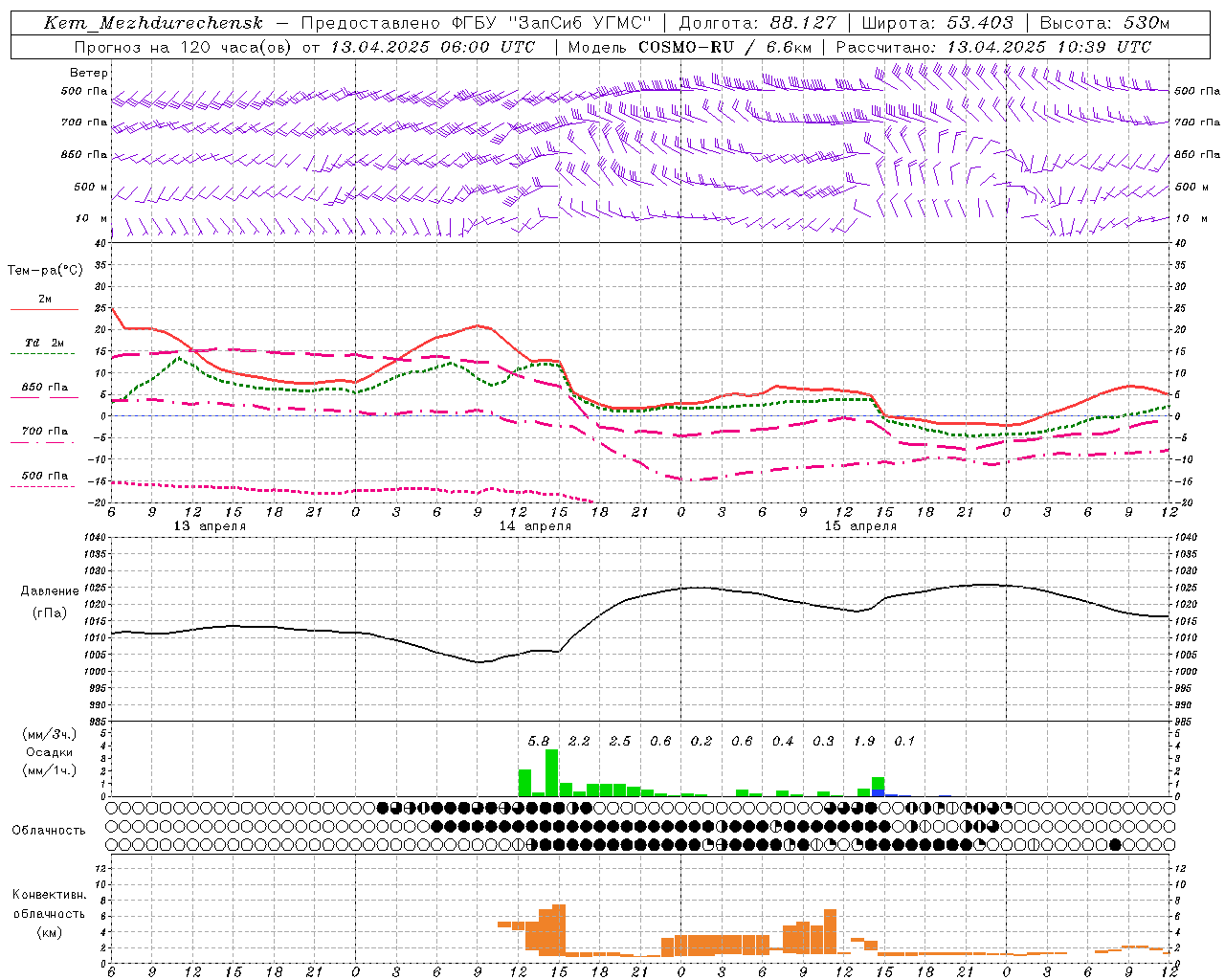The width and height of the screenshot is (1225, 980).
Task: Click the 'Конвективн.' convective cloud label
Action: click(49, 895)
